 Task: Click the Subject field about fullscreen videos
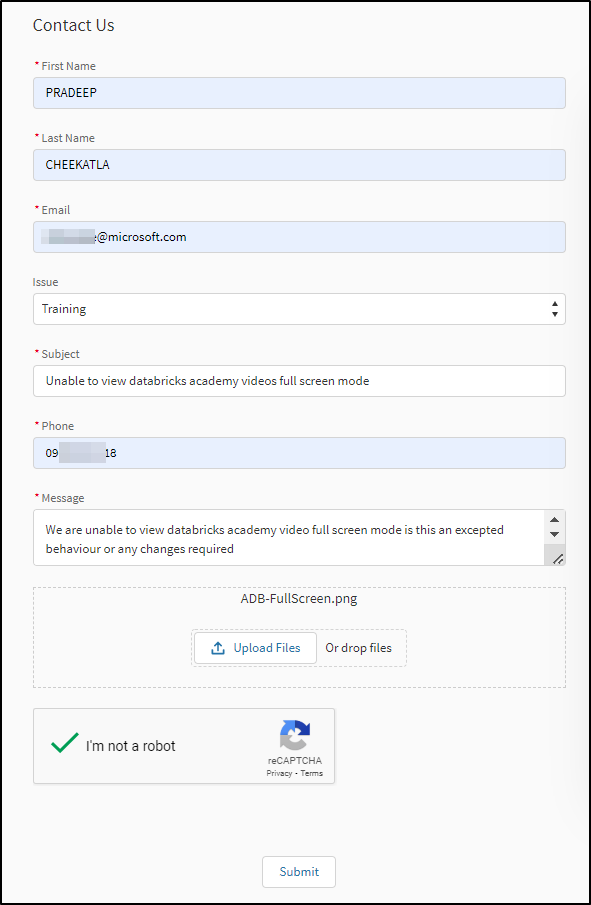(299, 381)
